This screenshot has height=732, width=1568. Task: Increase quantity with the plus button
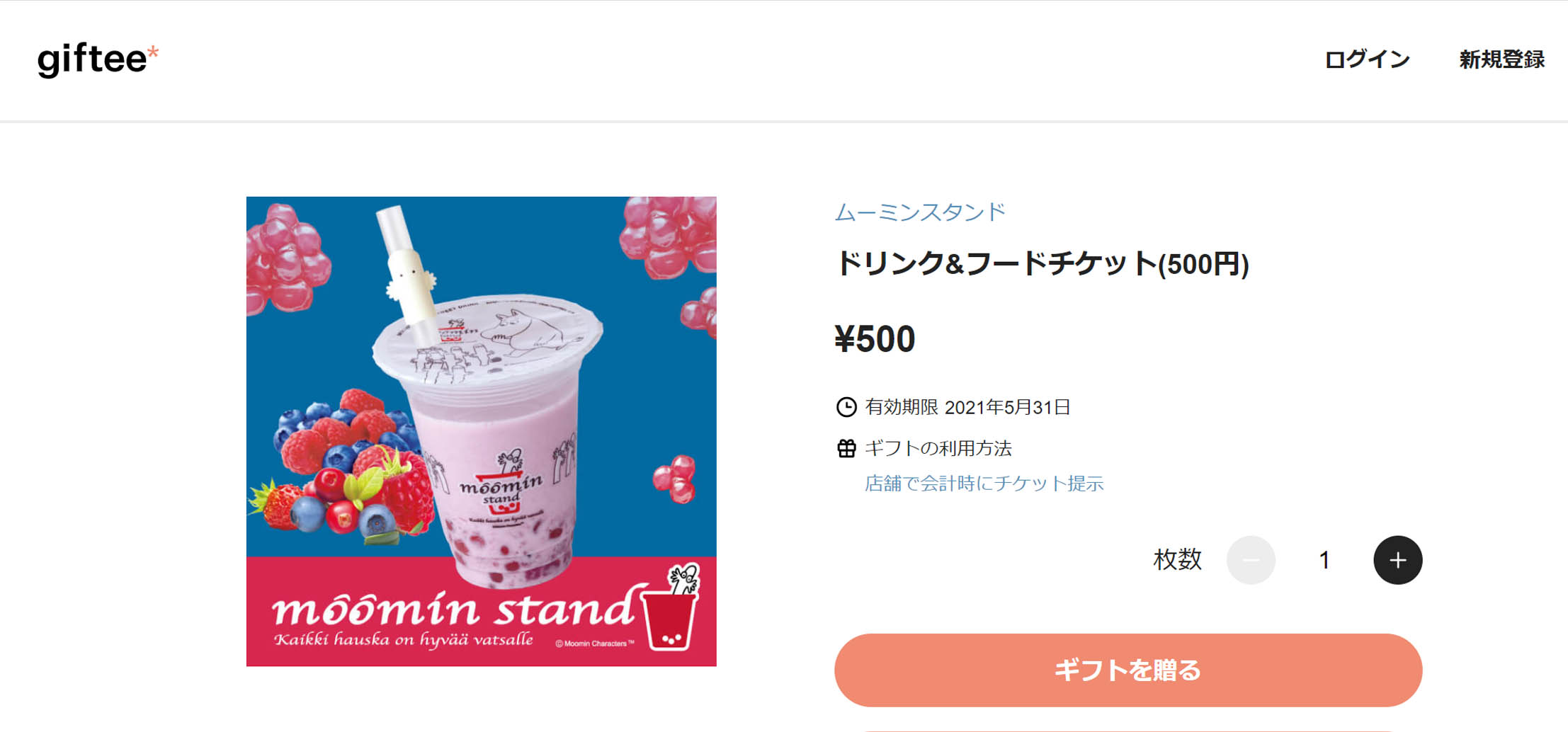point(1397,560)
